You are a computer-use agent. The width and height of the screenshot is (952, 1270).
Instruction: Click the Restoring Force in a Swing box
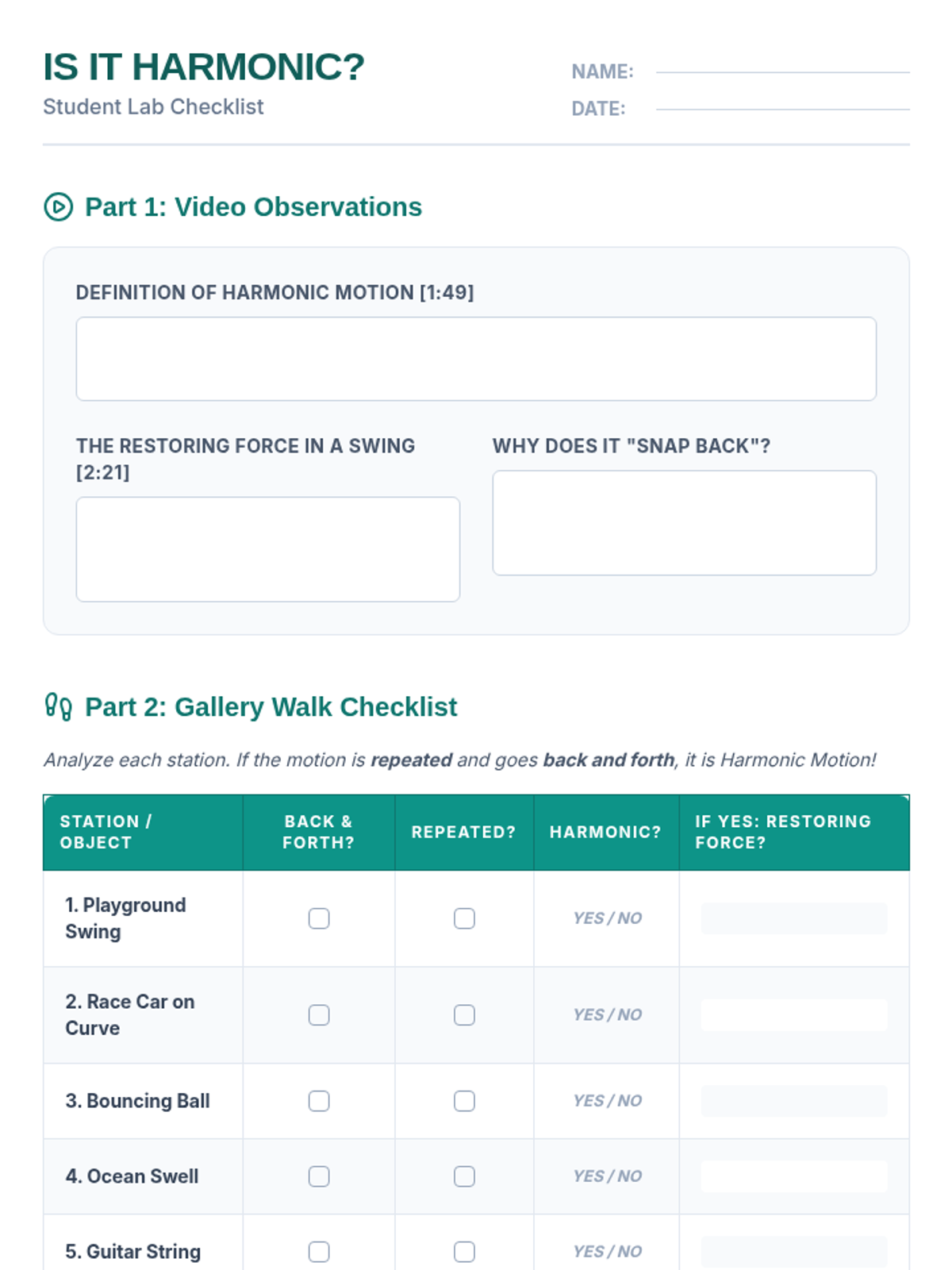click(x=268, y=549)
